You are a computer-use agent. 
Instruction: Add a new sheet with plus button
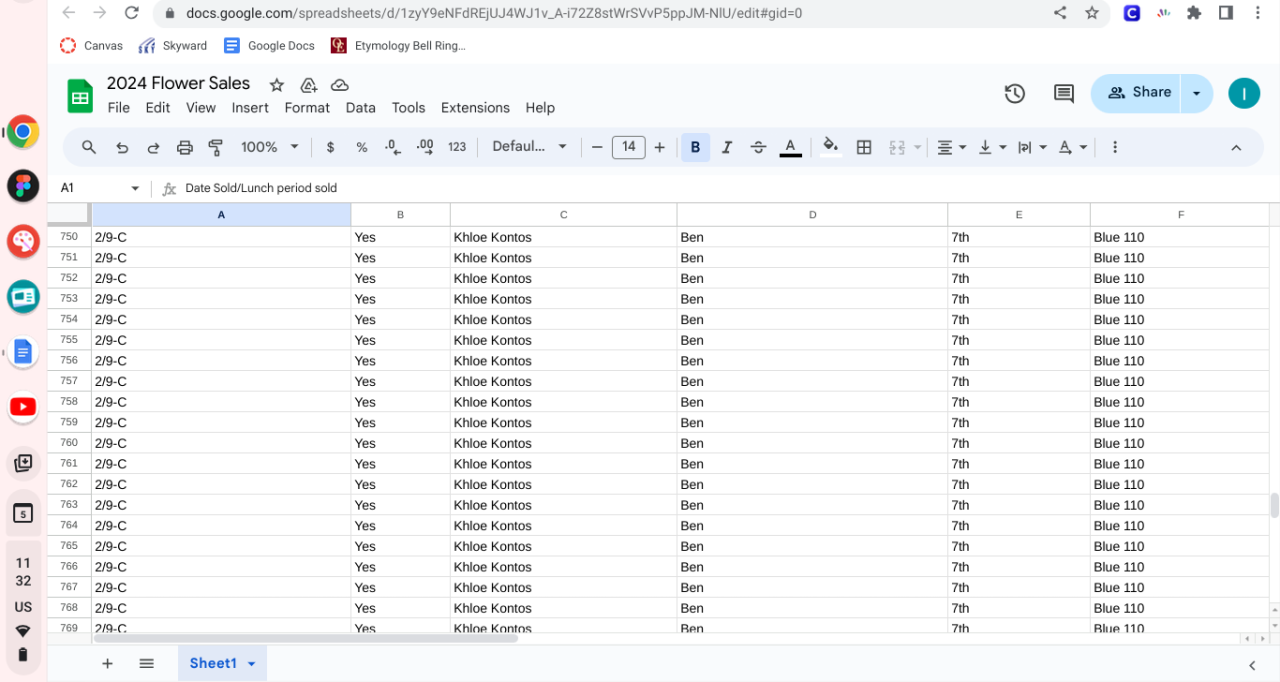coord(107,663)
